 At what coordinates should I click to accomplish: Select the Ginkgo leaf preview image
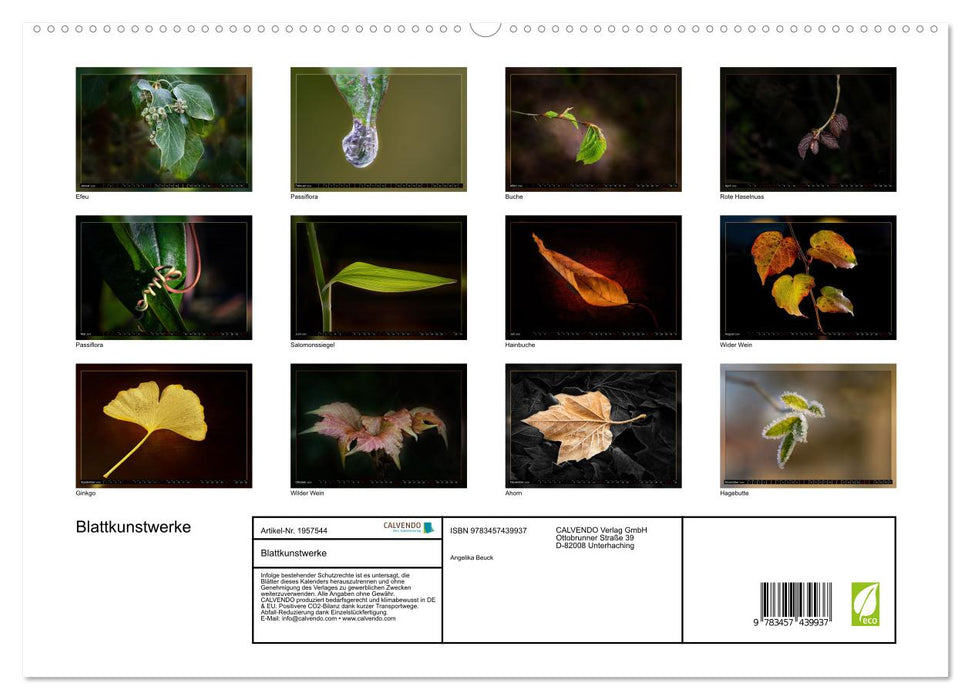click(x=164, y=424)
